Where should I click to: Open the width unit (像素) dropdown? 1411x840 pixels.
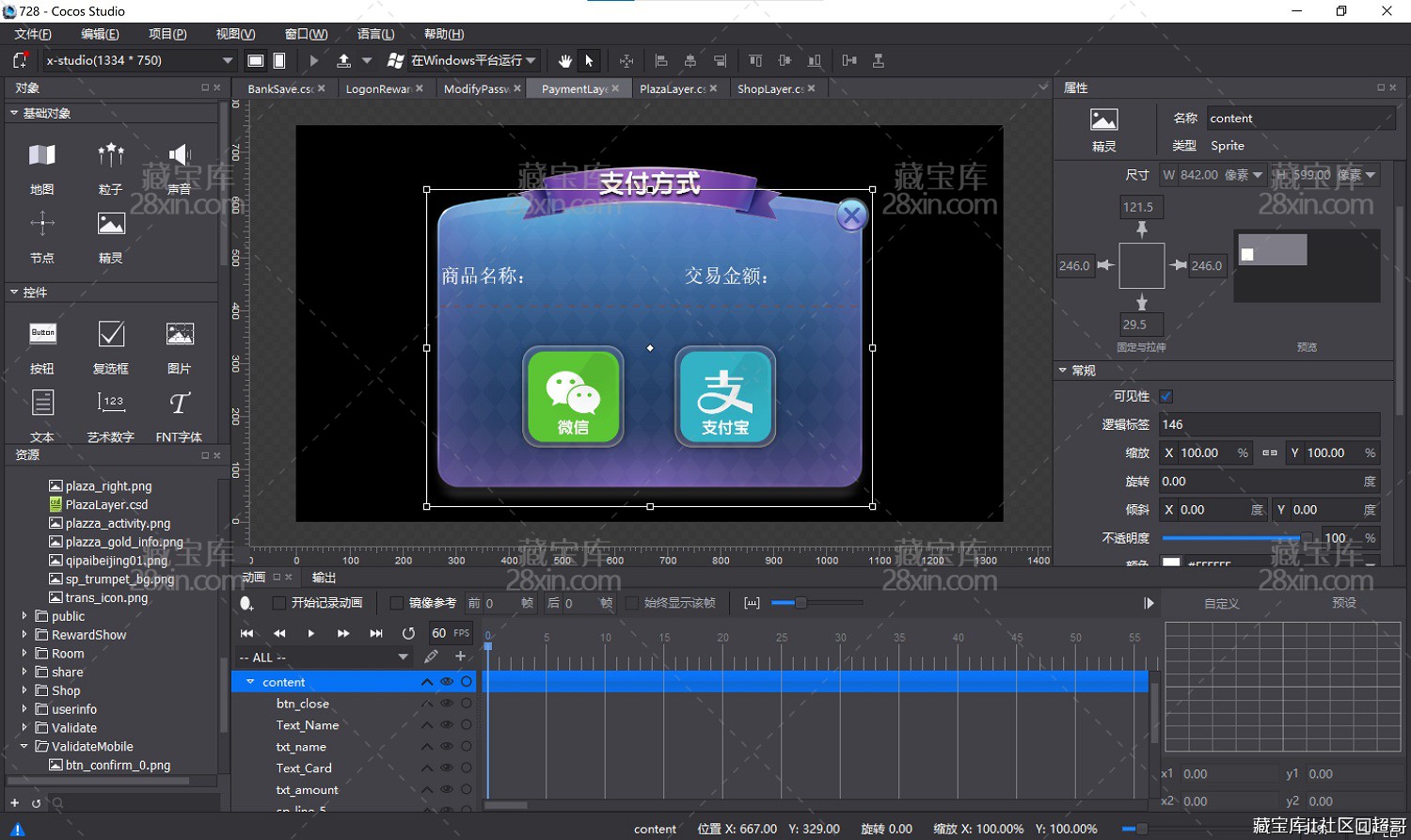[x=1258, y=175]
